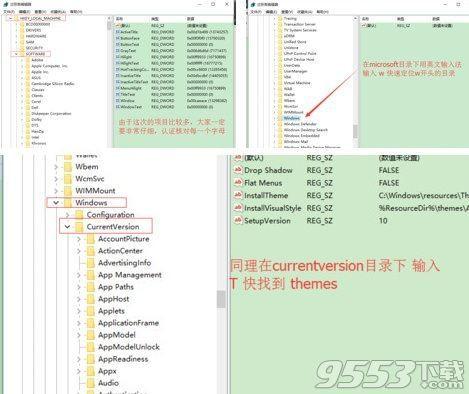Viewport: 469px width, 394px height.
Task: Click the registry tree vertical scrollbar thumb
Action: coord(221,299)
